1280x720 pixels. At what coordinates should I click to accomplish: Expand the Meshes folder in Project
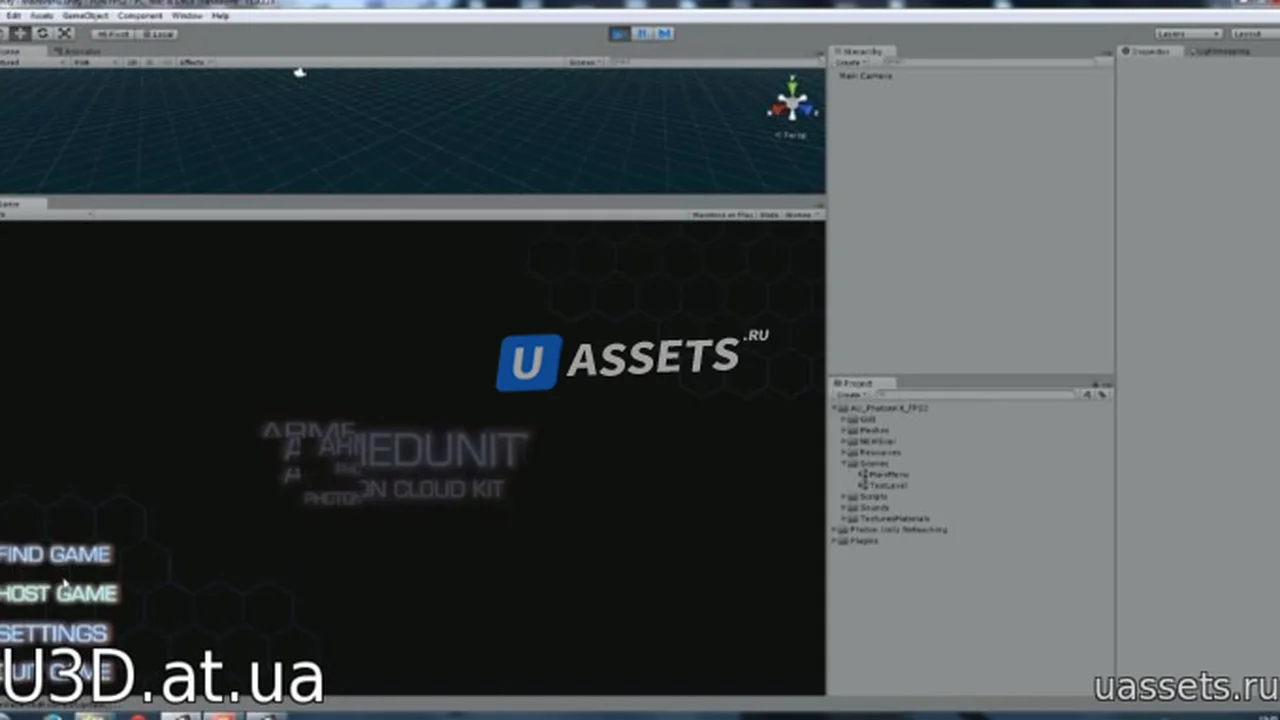[844, 431]
